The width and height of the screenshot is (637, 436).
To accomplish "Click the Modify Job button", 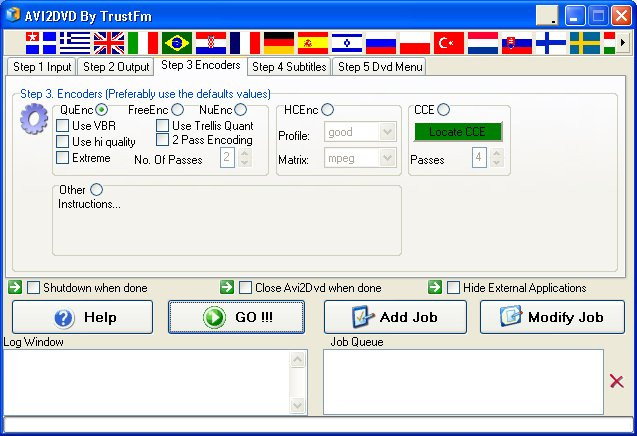I will tap(552, 317).
